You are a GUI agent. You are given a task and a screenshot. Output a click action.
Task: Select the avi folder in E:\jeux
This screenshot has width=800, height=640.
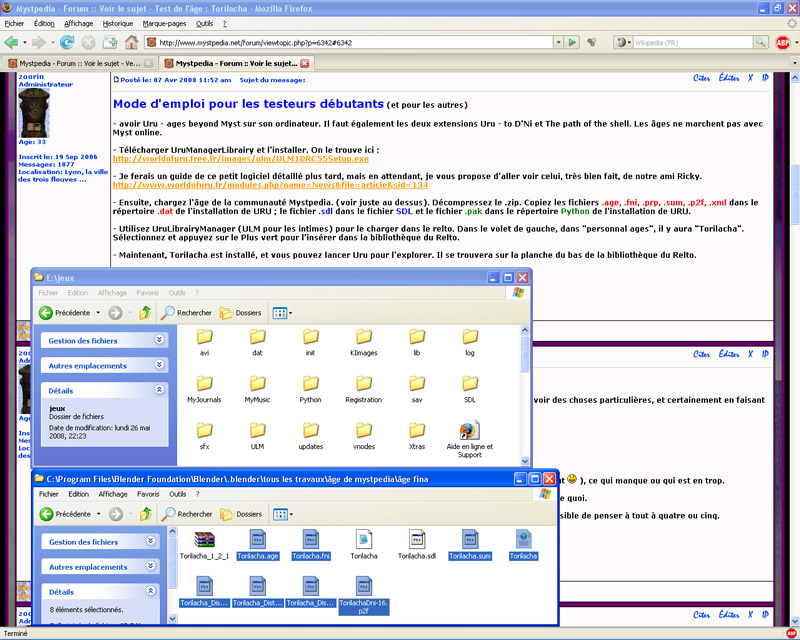pyautogui.click(x=204, y=342)
